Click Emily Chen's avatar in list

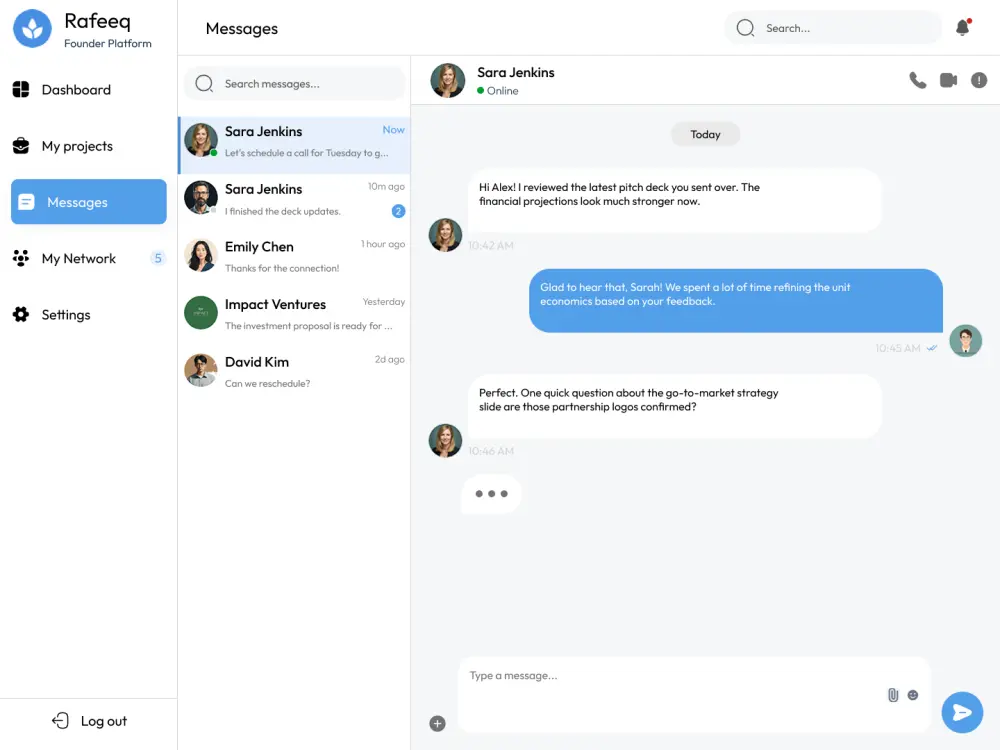(x=201, y=255)
